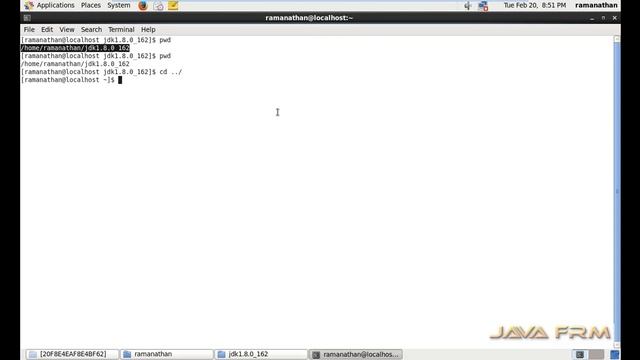Image resolution: width=640 pixels, height=360 pixels.
Task: Open the date and time clock
Action: [x=535, y=5]
